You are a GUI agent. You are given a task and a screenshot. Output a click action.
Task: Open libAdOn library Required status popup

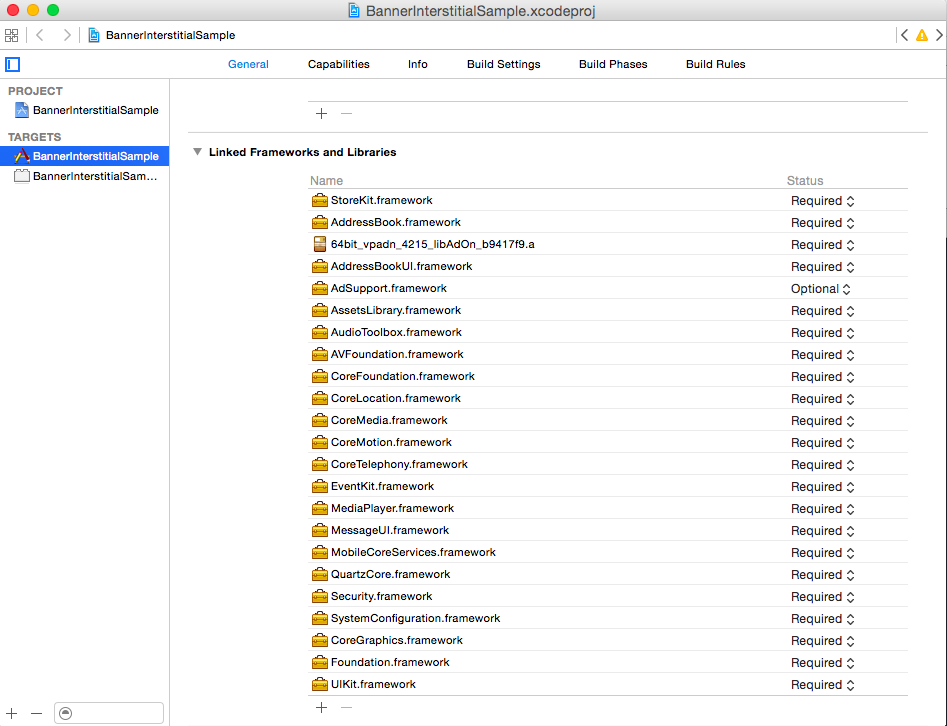[823, 245]
